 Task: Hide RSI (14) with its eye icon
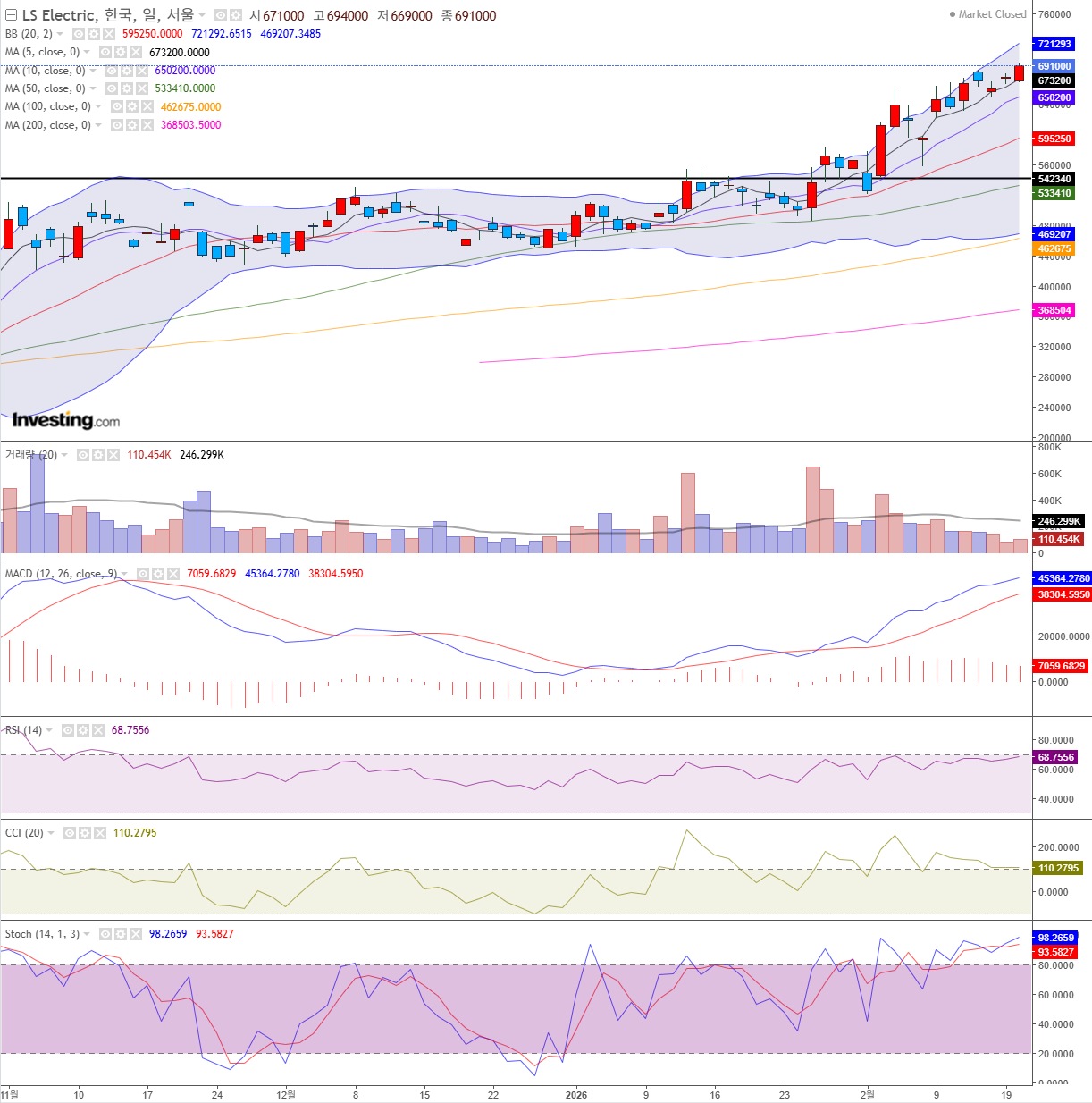(x=68, y=730)
